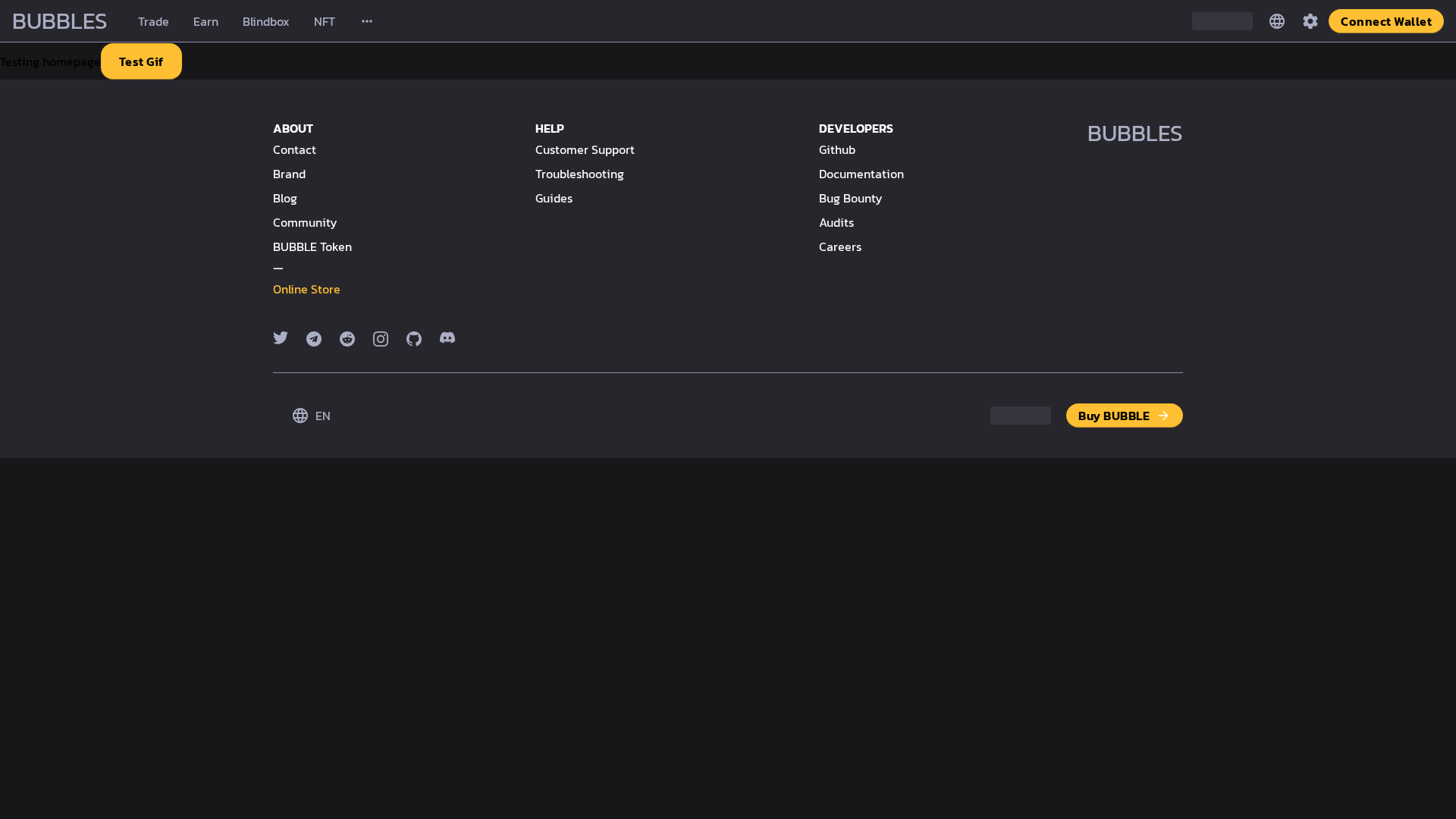Open the NFT menu item
Screen dimensions: 1456x819
324,21
